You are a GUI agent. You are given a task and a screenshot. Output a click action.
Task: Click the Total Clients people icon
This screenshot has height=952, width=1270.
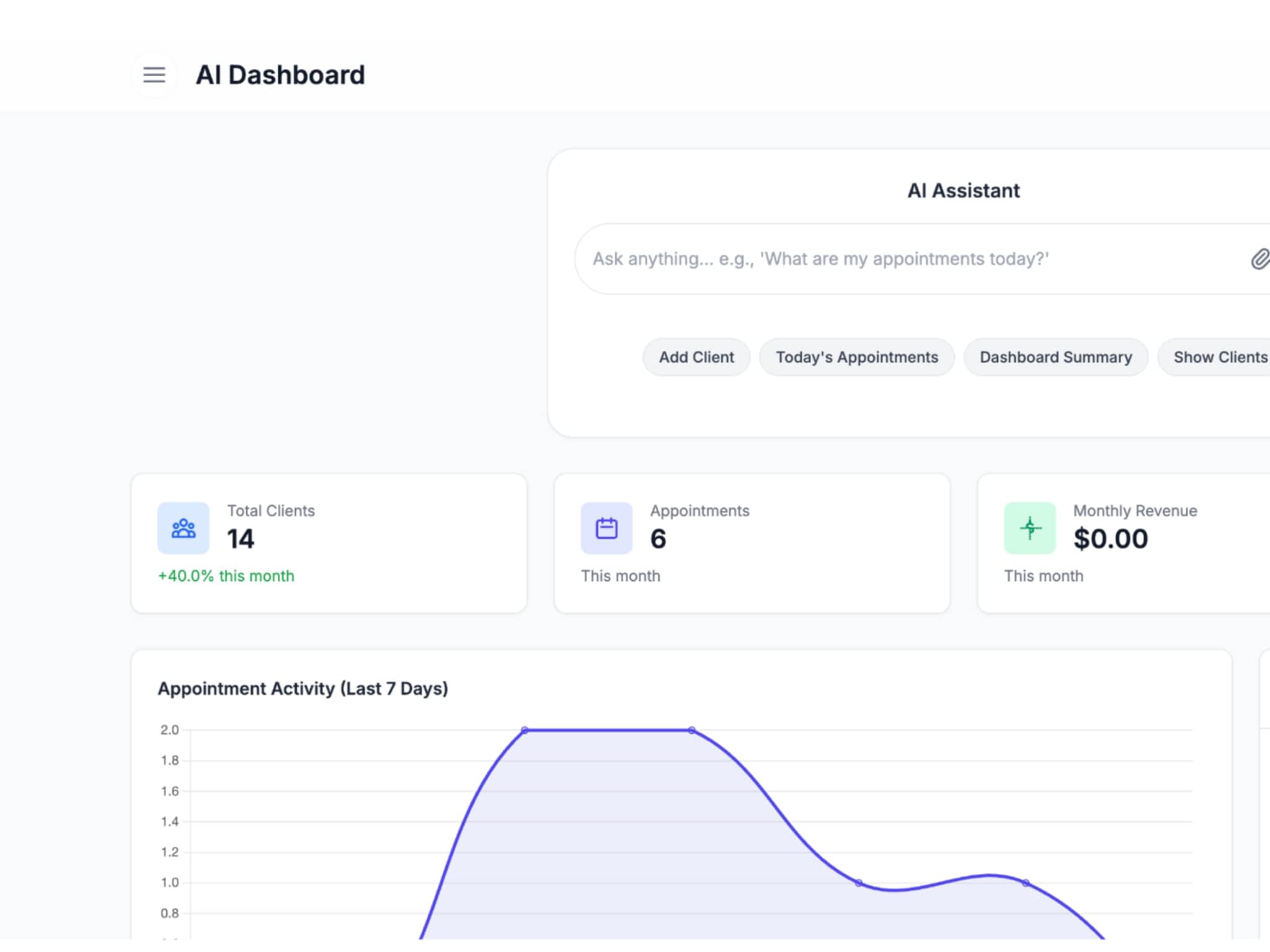(184, 528)
